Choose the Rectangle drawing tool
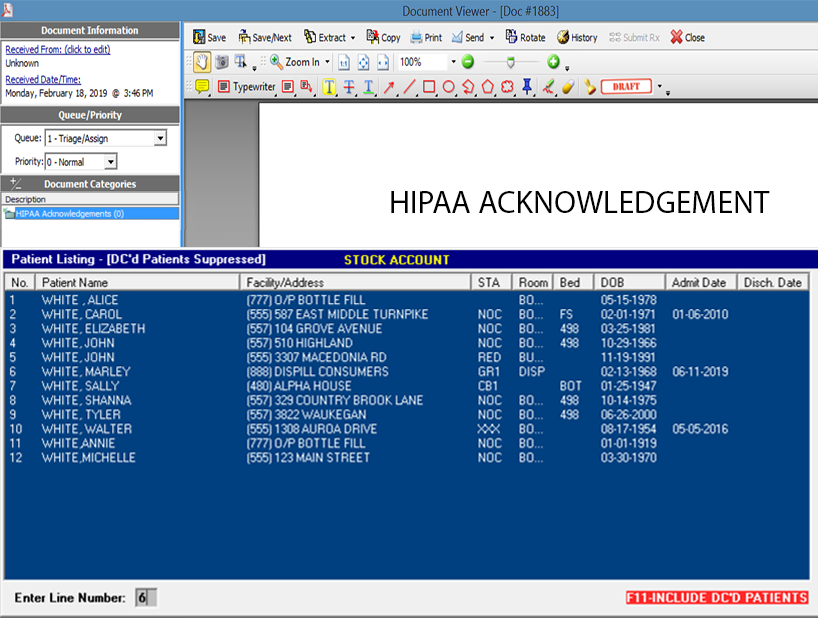818x618 pixels. coord(429,87)
